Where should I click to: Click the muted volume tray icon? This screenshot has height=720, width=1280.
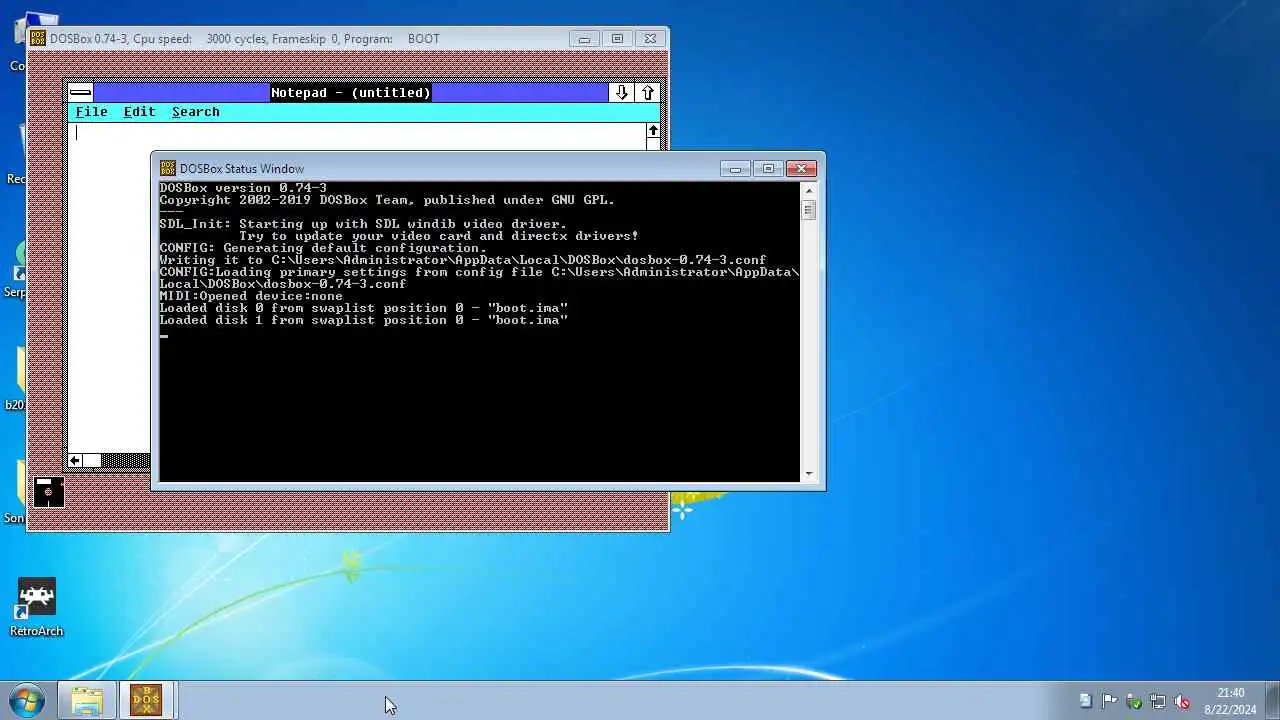click(x=1181, y=701)
